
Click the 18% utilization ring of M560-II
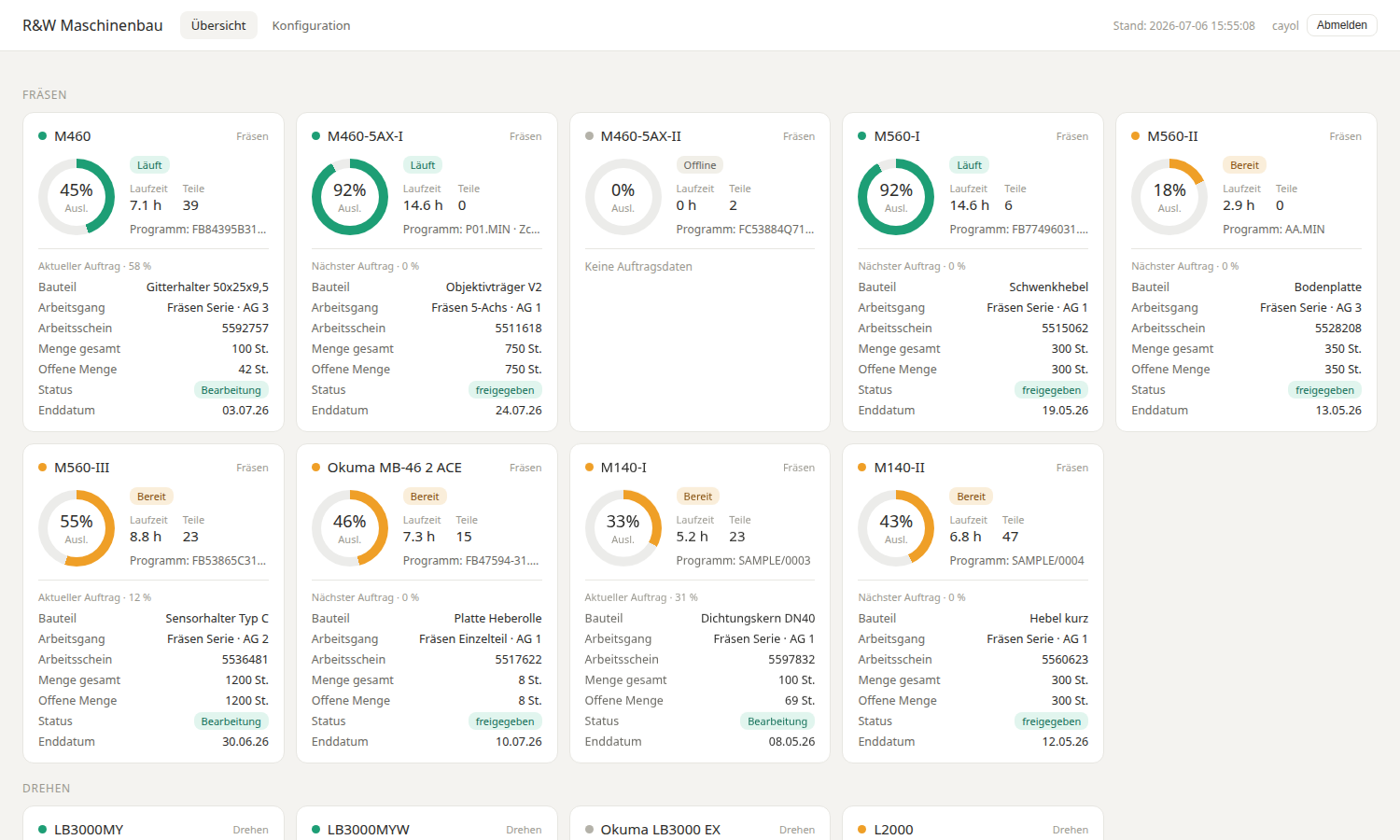point(1169,197)
